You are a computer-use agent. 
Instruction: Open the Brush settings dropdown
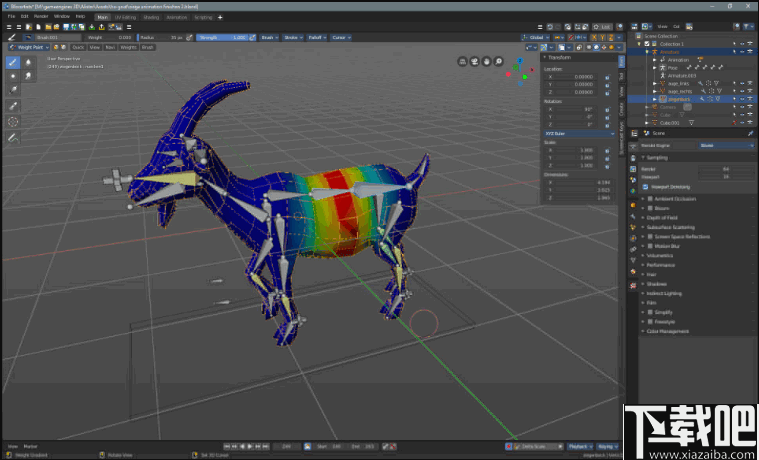click(x=269, y=37)
